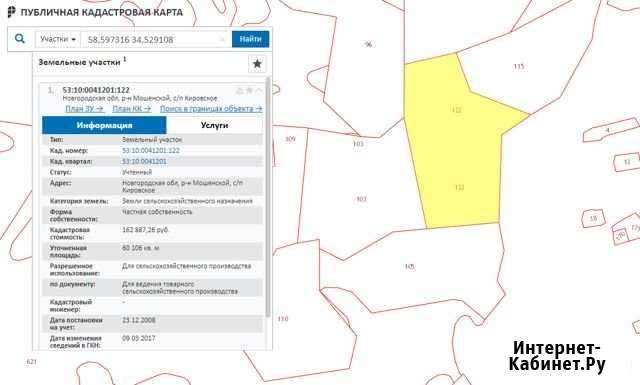Select parcel labeled 4 on the map

tap(607, 130)
